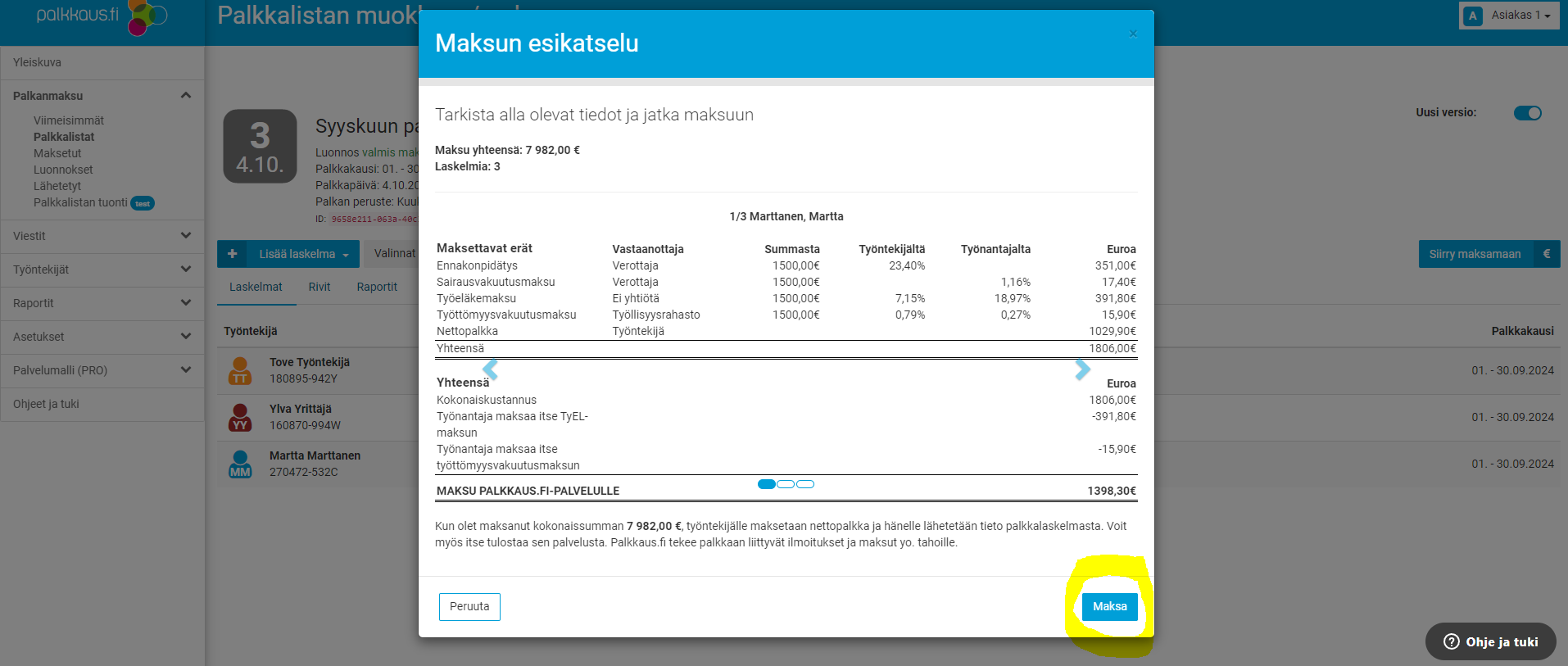
Task: Switch to the Laskelmat tab
Action: point(256,287)
